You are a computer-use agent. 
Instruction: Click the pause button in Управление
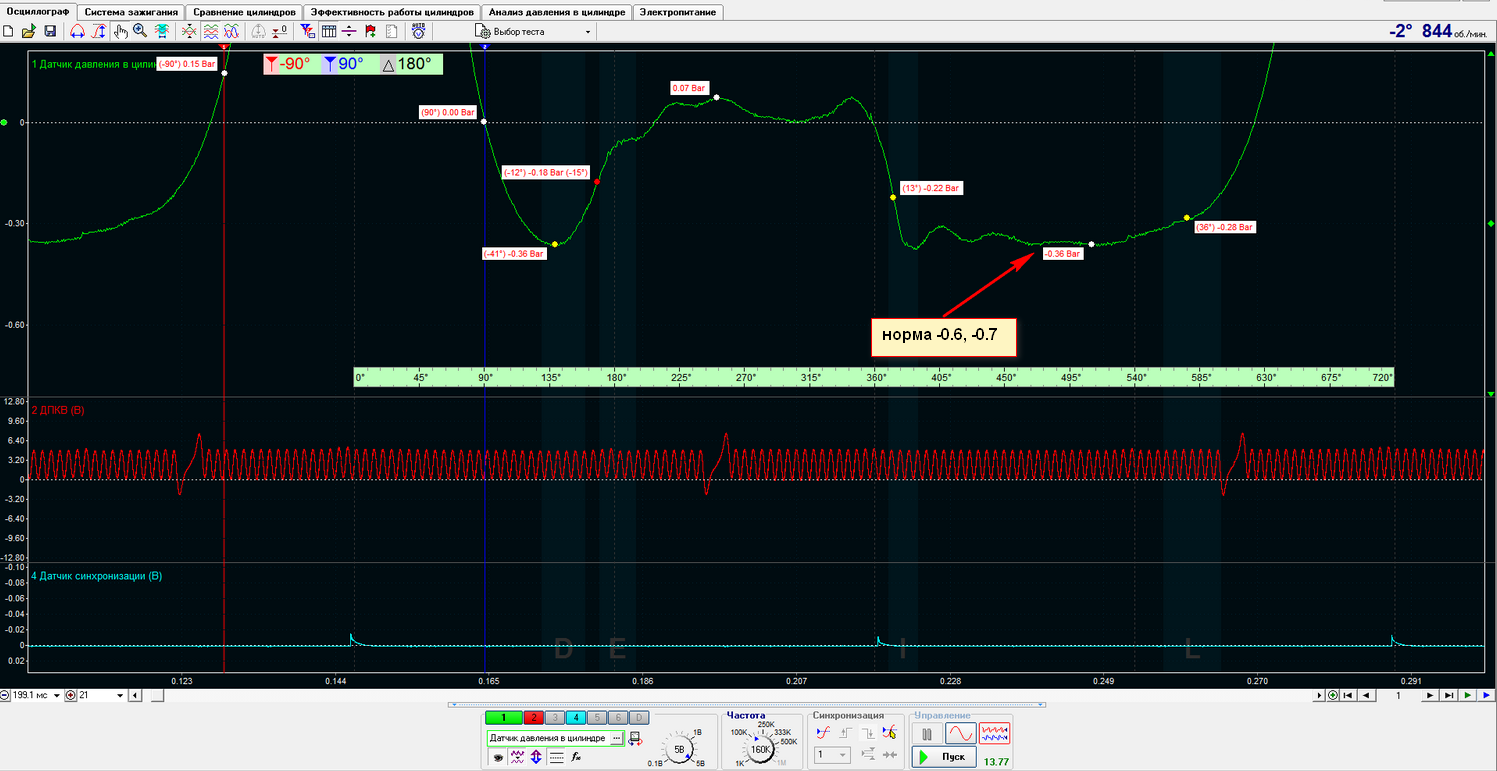pos(927,734)
